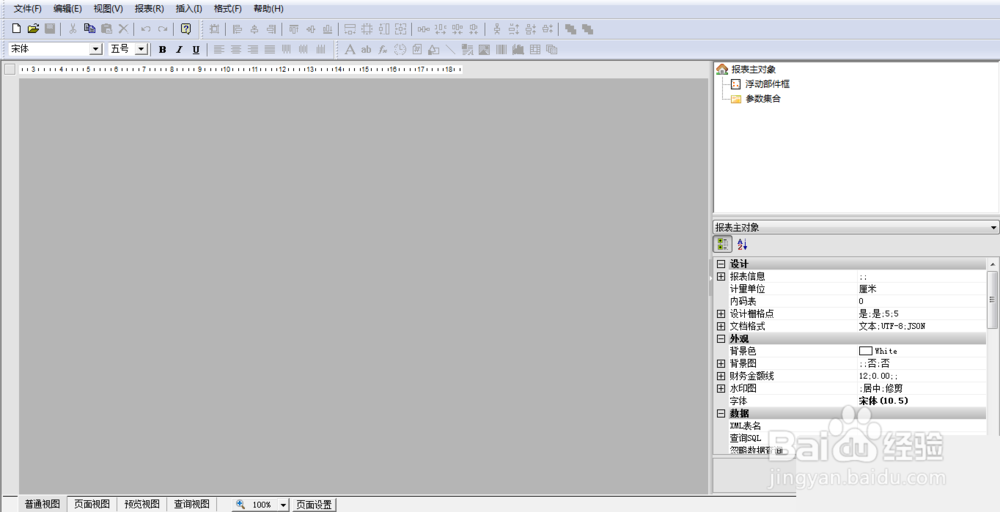Open the 报表主对象 object selector dropdown
1000x512 pixels.
pos(993,227)
